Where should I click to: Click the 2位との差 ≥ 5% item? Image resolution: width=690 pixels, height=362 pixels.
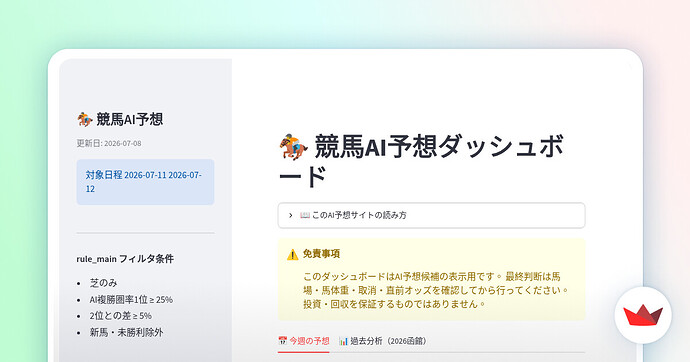[121, 316]
